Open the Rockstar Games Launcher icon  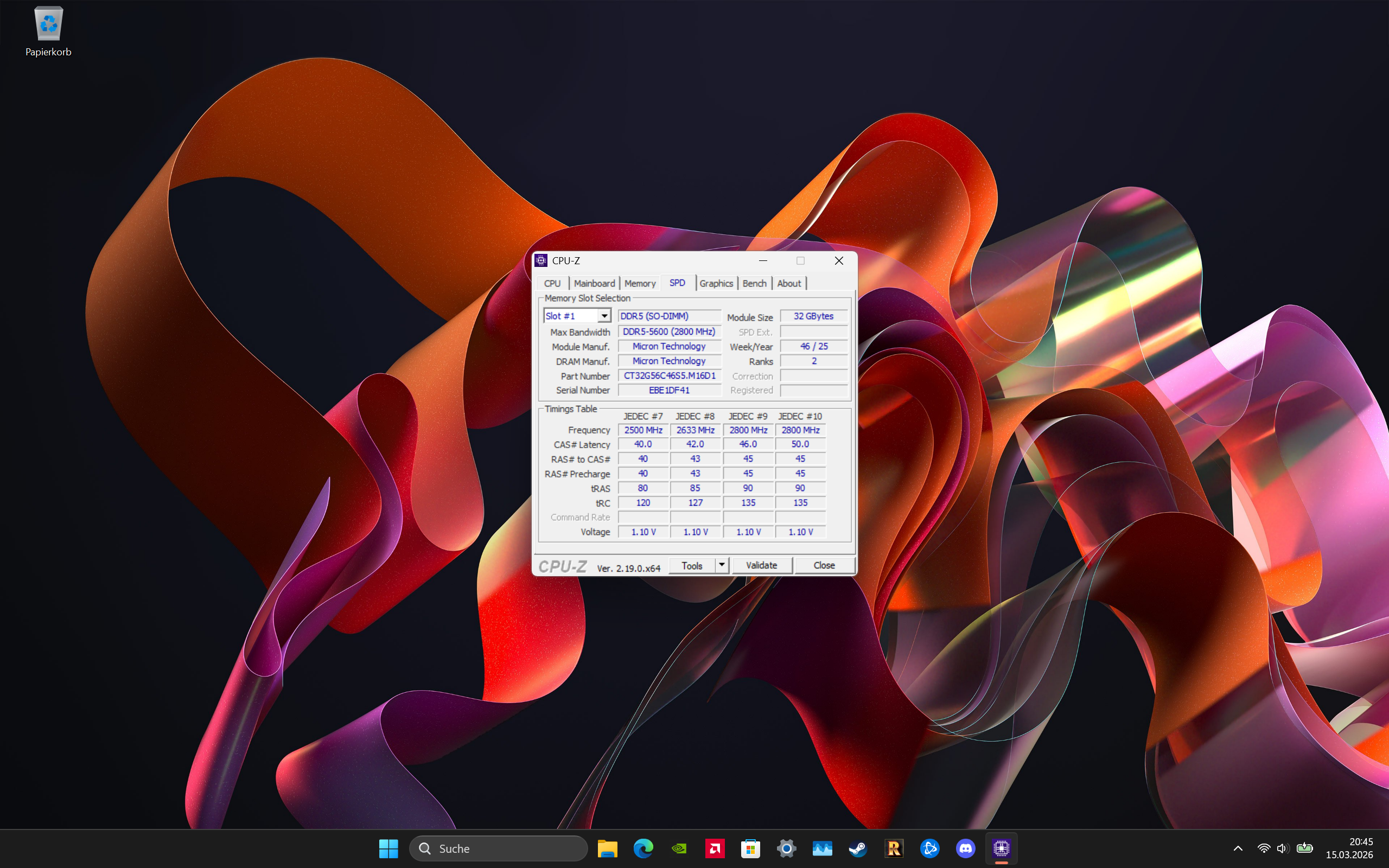tap(894, 848)
